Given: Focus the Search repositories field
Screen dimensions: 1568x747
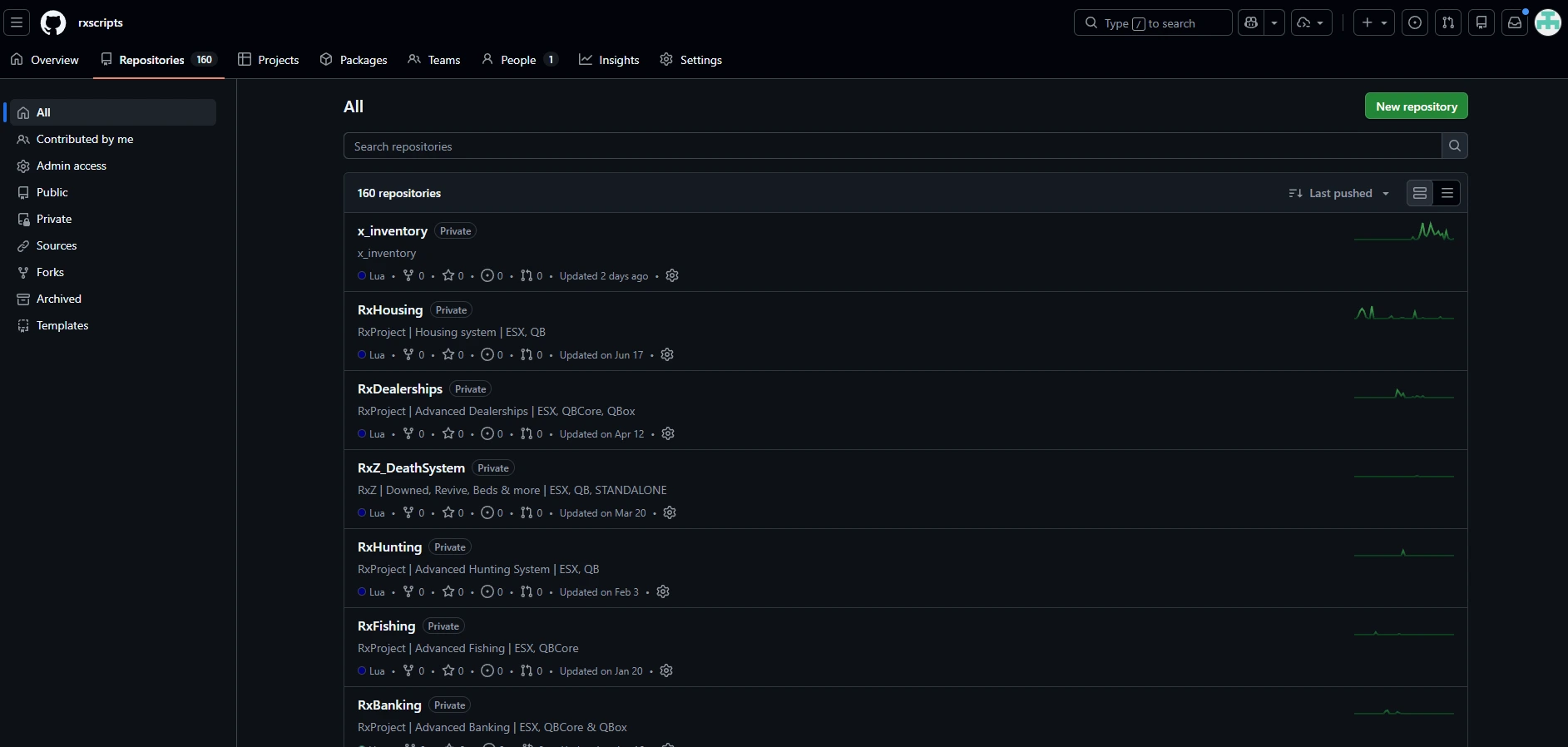Looking at the screenshot, I should point(893,146).
